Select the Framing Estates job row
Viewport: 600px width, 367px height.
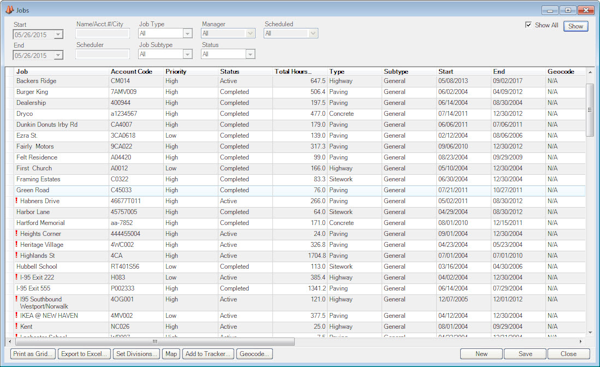(x=300, y=179)
